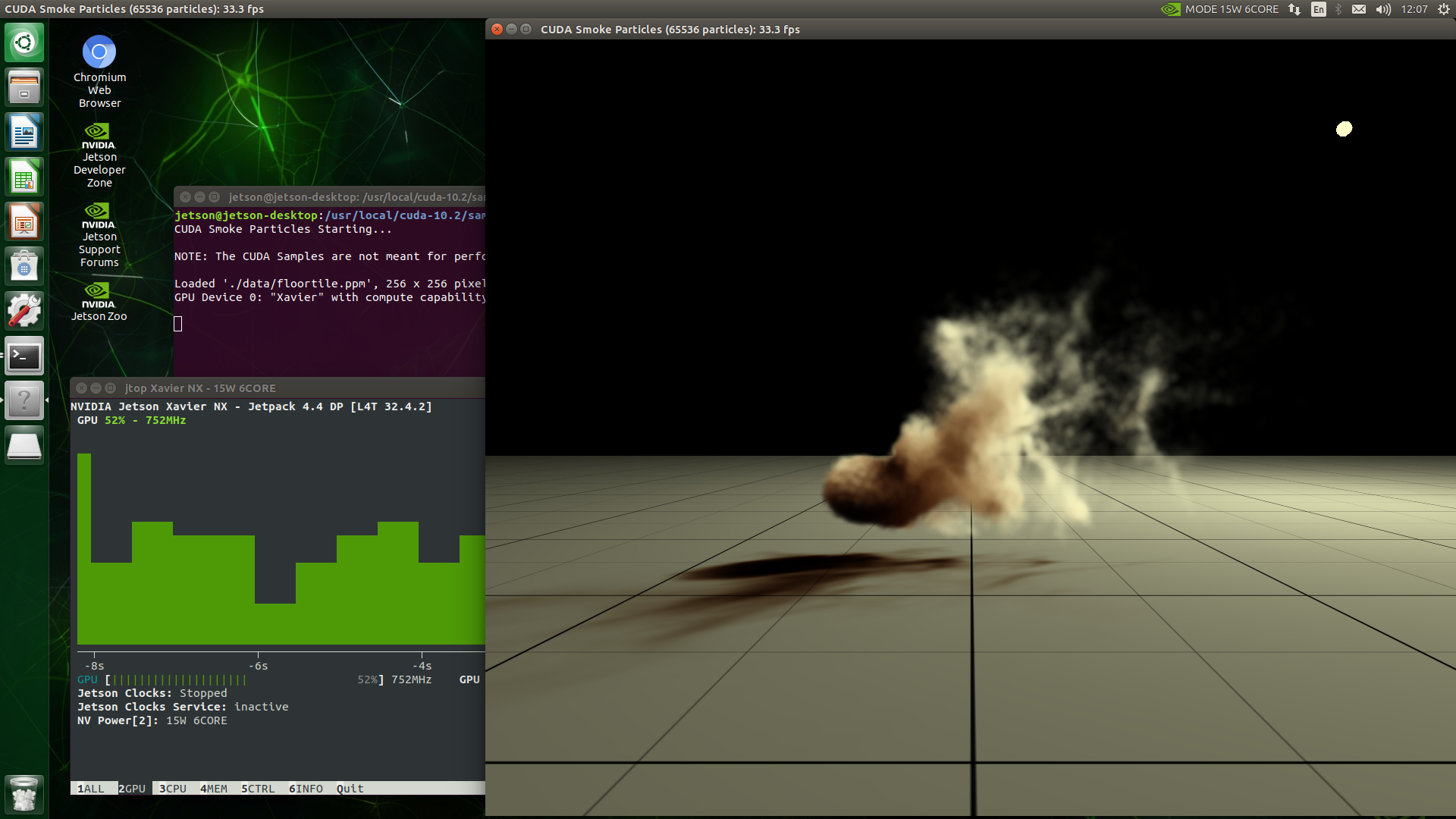Click the 'GPU Device 0: "Xavier"' terminal line

[330, 297]
